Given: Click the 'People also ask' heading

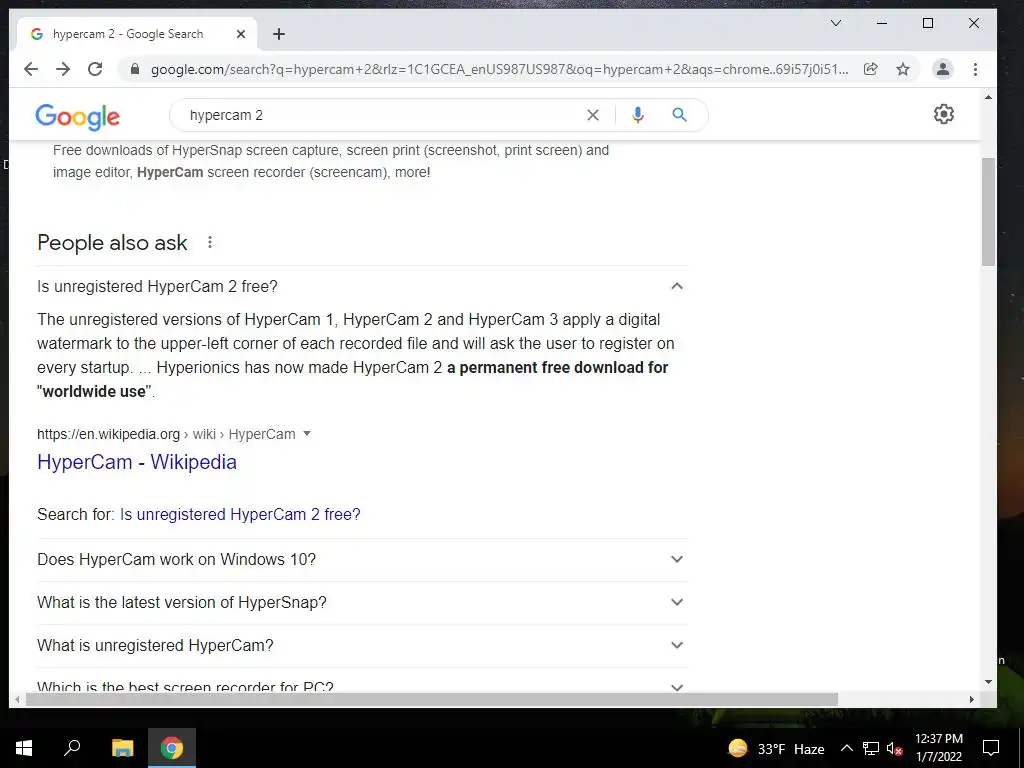Looking at the screenshot, I should coord(112,243).
